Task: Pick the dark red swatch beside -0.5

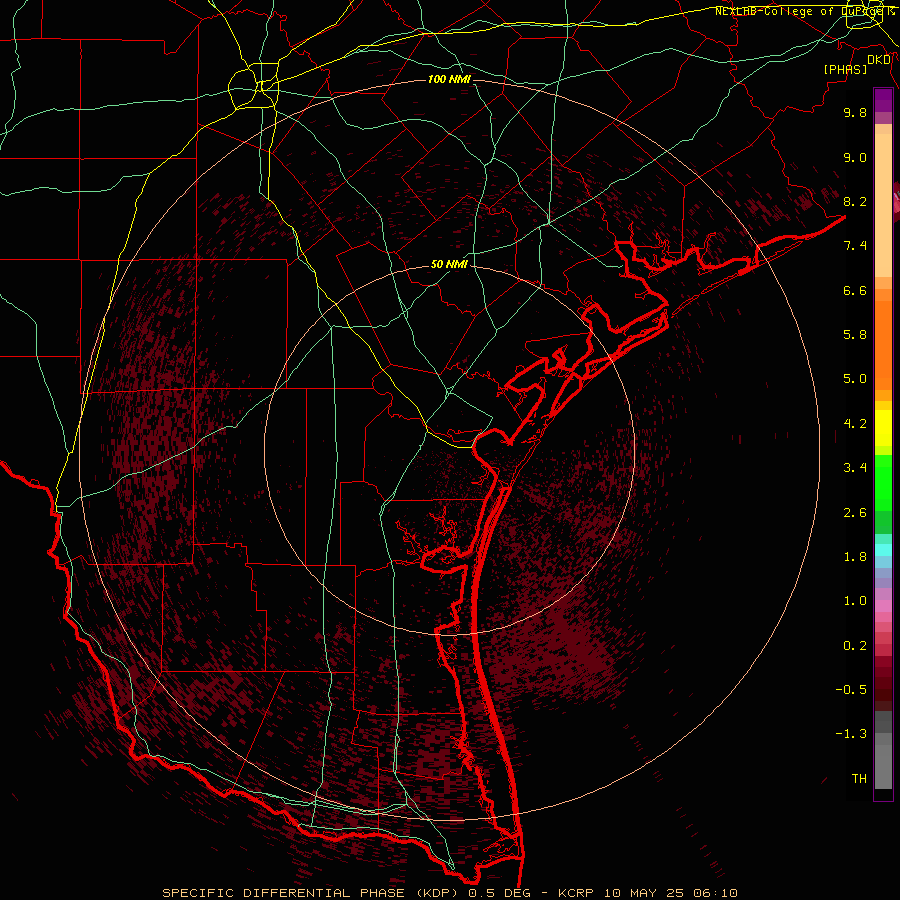Action: tap(883, 690)
